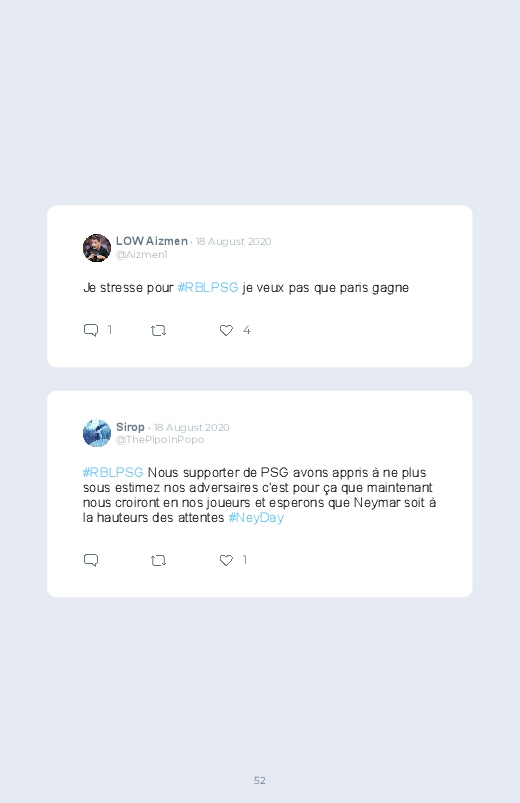The image size is (520, 803).
Task: Open LOW Aizmen's profile avatar
Action: tap(97, 248)
